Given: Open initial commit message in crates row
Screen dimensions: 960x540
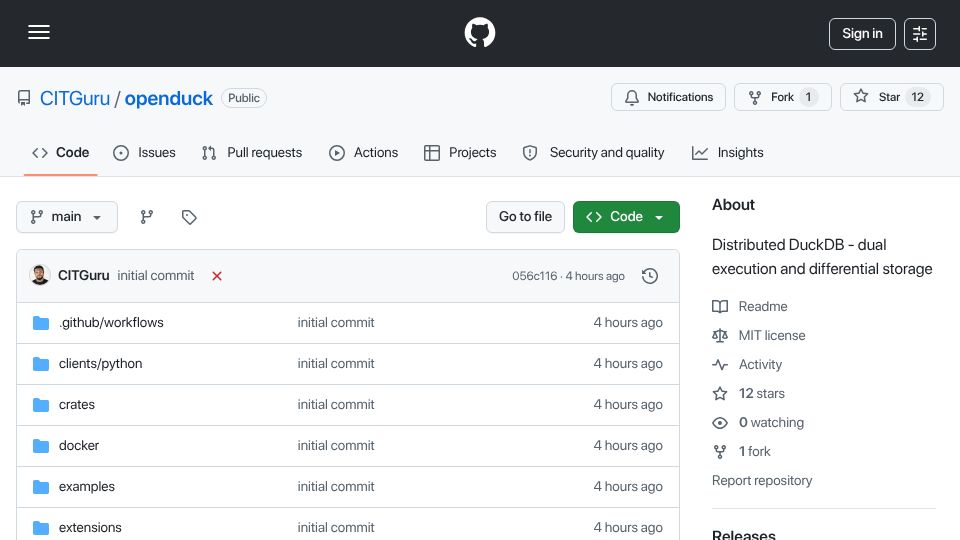Looking at the screenshot, I should tap(336, 405).
